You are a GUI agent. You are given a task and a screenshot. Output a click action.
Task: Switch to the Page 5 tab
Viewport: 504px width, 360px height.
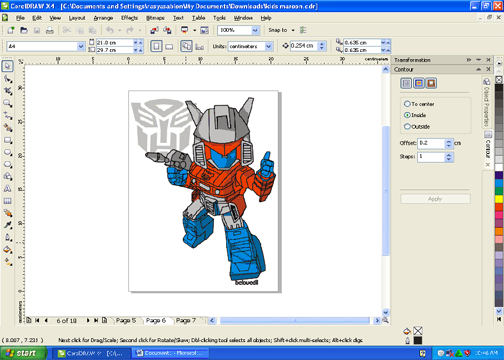pos(126,320)
